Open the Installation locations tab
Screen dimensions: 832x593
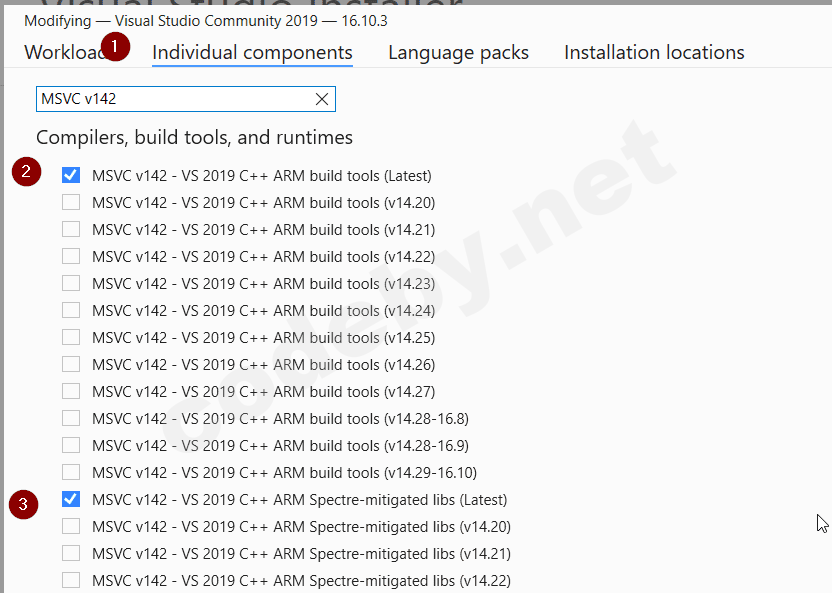point(654,53)
